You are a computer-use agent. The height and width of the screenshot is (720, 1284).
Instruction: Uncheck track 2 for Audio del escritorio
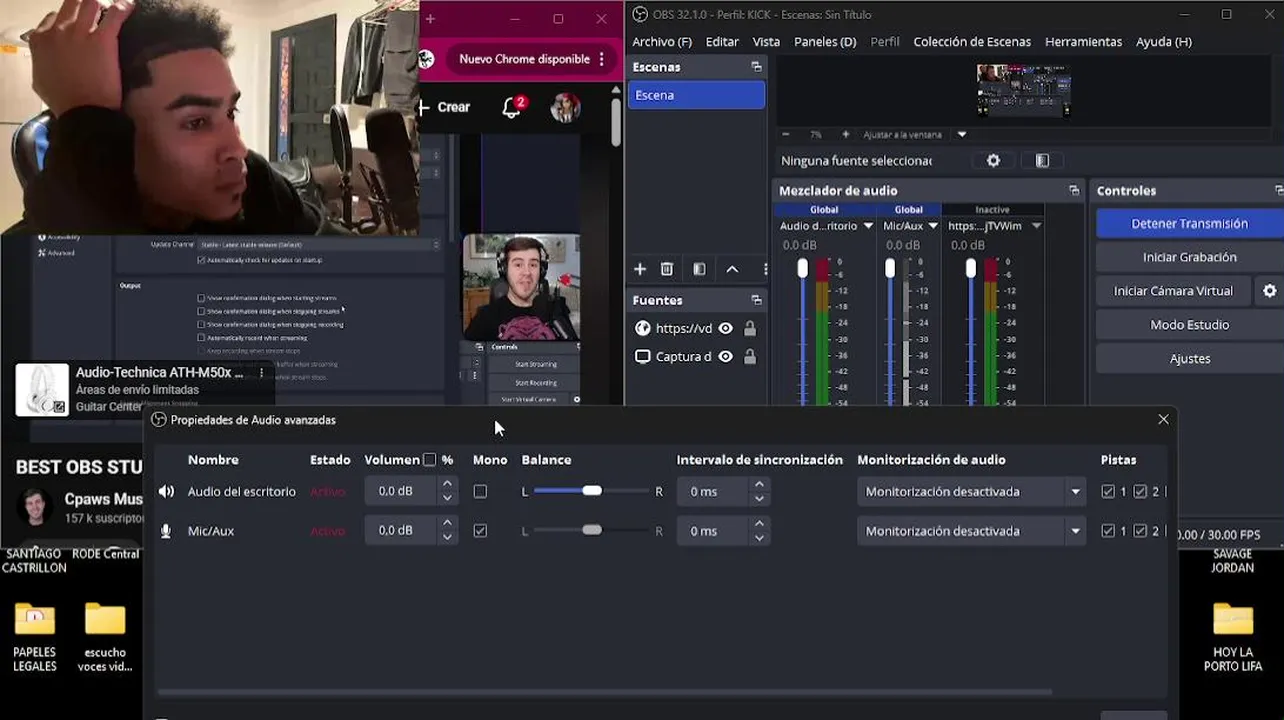(1140, 492)
